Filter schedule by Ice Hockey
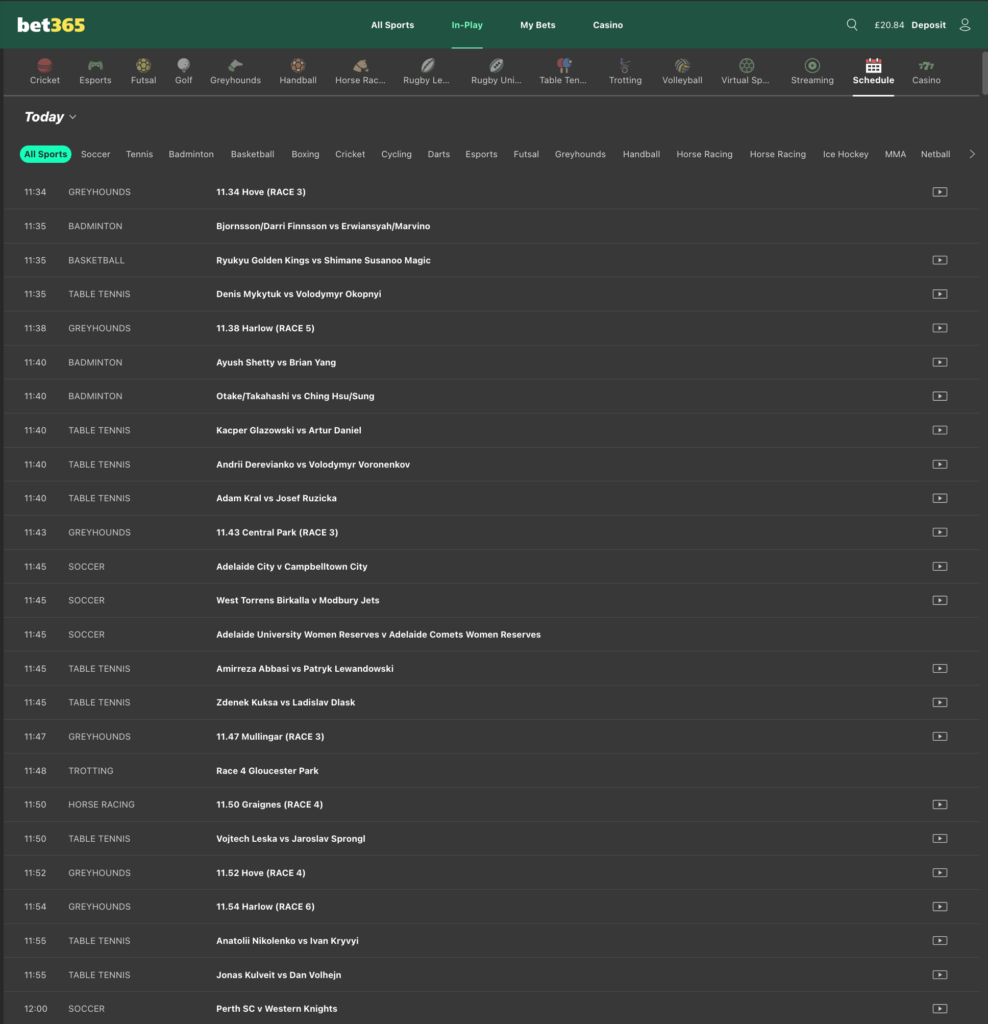 coord(845,154)
